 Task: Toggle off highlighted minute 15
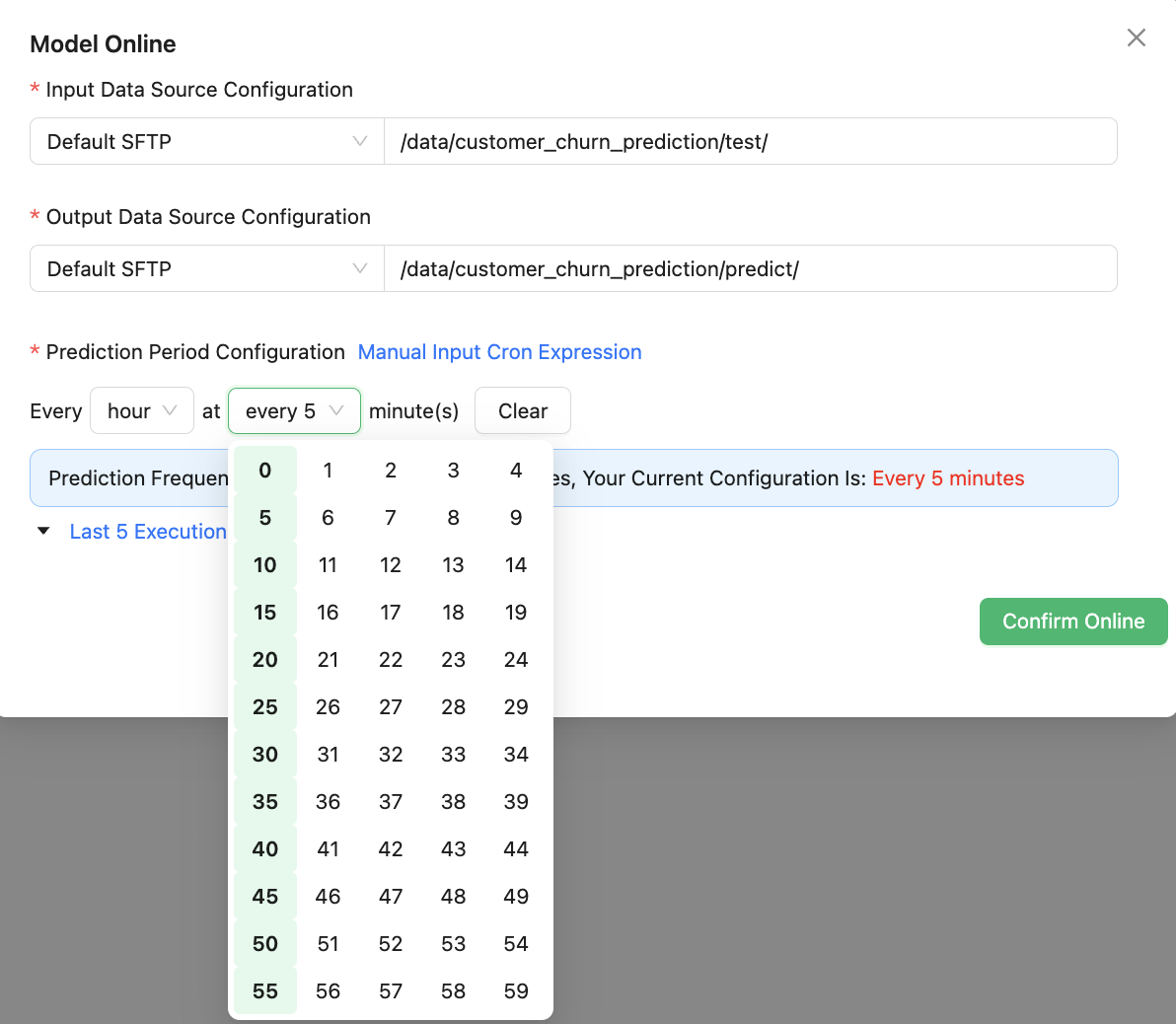pos(265,613)
